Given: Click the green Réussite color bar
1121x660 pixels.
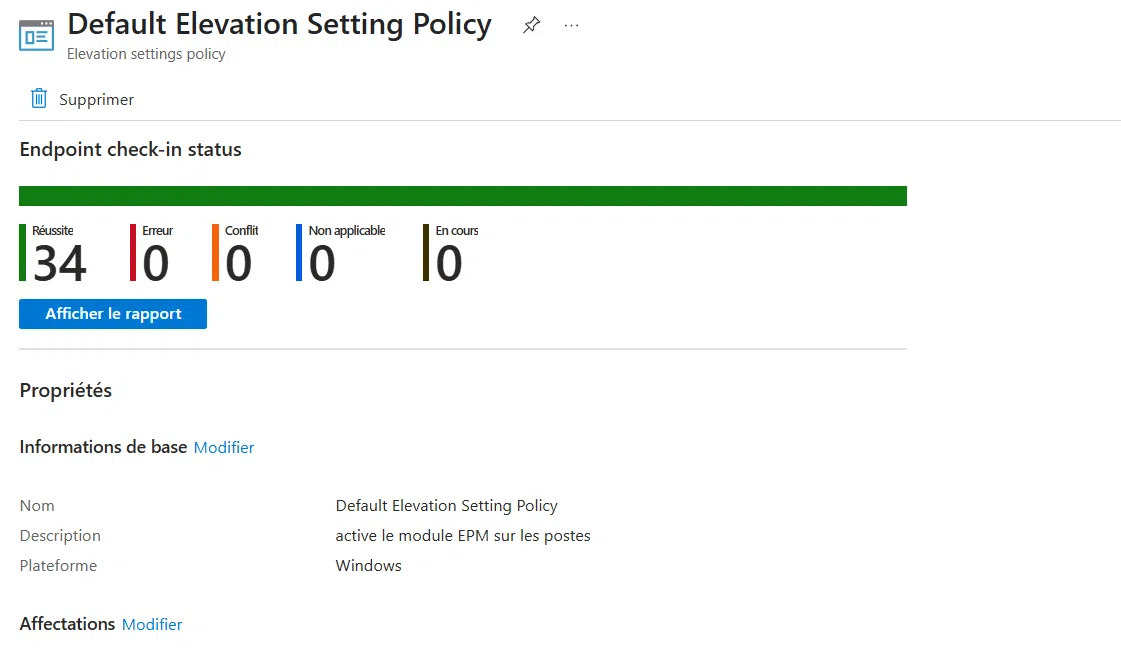Looking at the screenshot, I should (23, 252).
